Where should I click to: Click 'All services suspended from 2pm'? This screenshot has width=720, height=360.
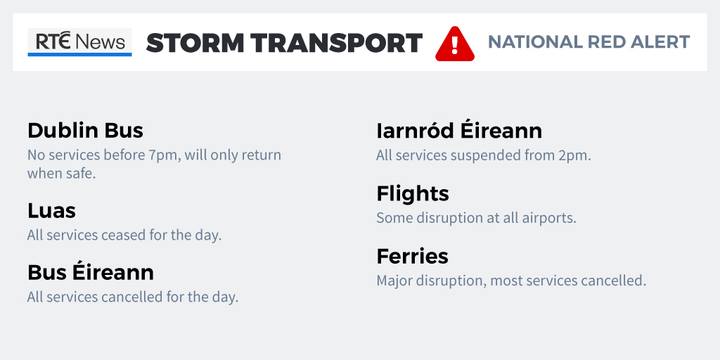[484, 155]
